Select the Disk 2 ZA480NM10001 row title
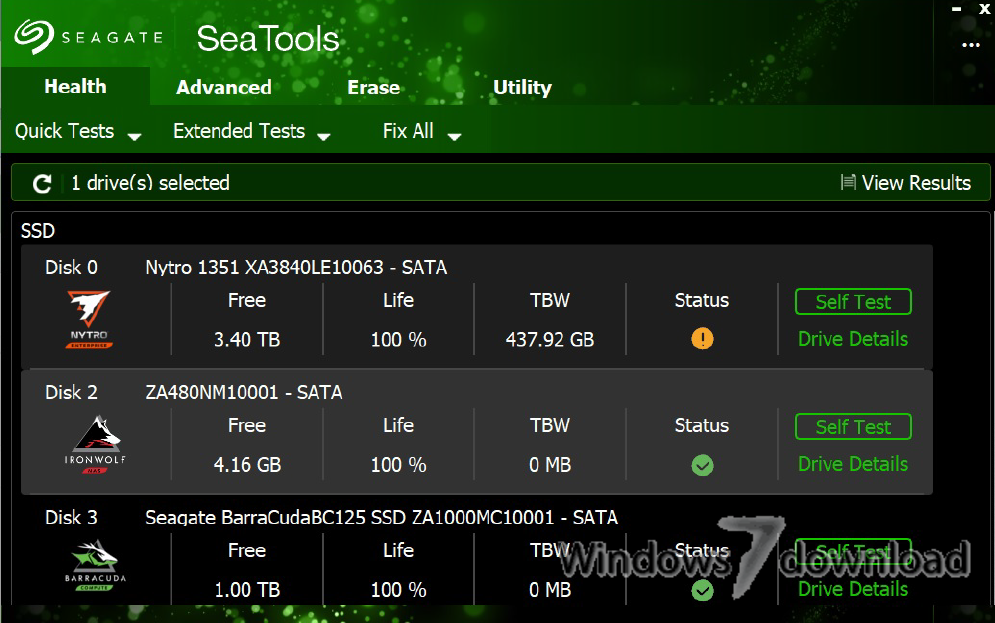 pos(244,392)
